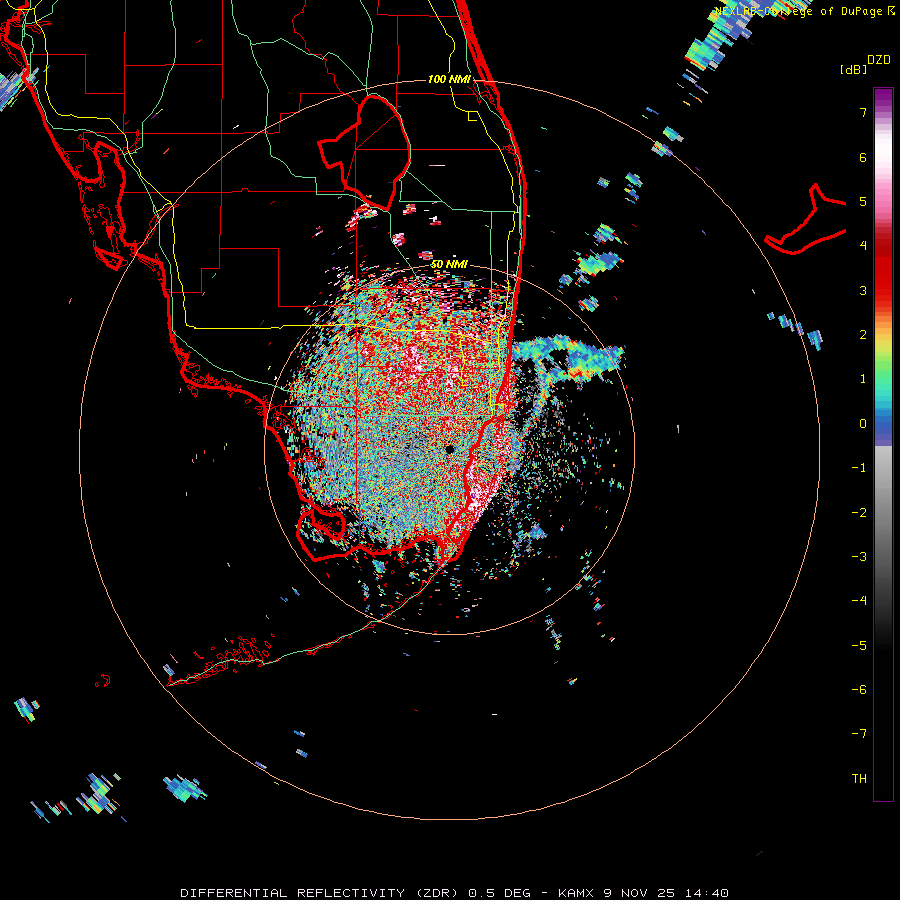Screen dimensions: 900x900
Task: Click legend tick label "0"
Action: point(863,424)
